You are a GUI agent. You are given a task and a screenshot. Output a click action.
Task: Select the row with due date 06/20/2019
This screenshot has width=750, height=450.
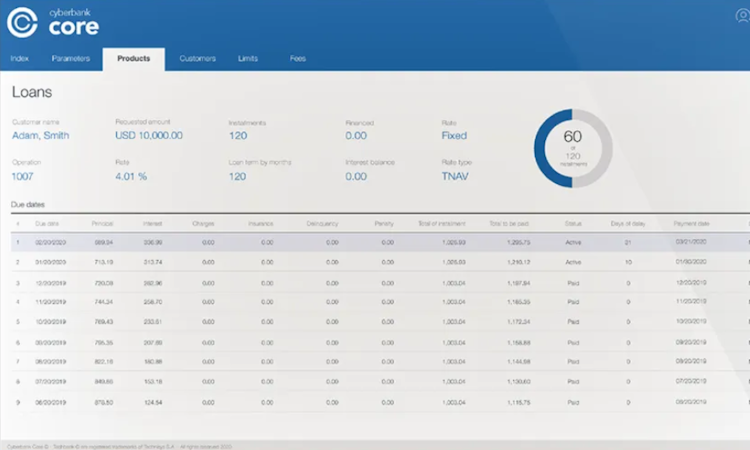click(x=380, y=403)
